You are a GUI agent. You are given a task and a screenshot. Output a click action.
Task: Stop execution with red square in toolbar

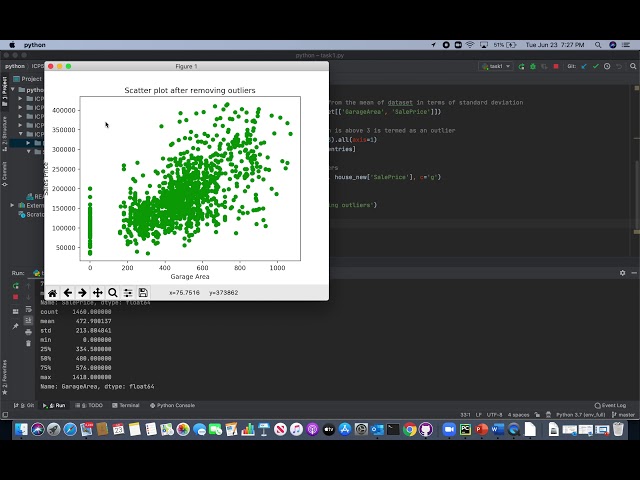click(556, 66)
